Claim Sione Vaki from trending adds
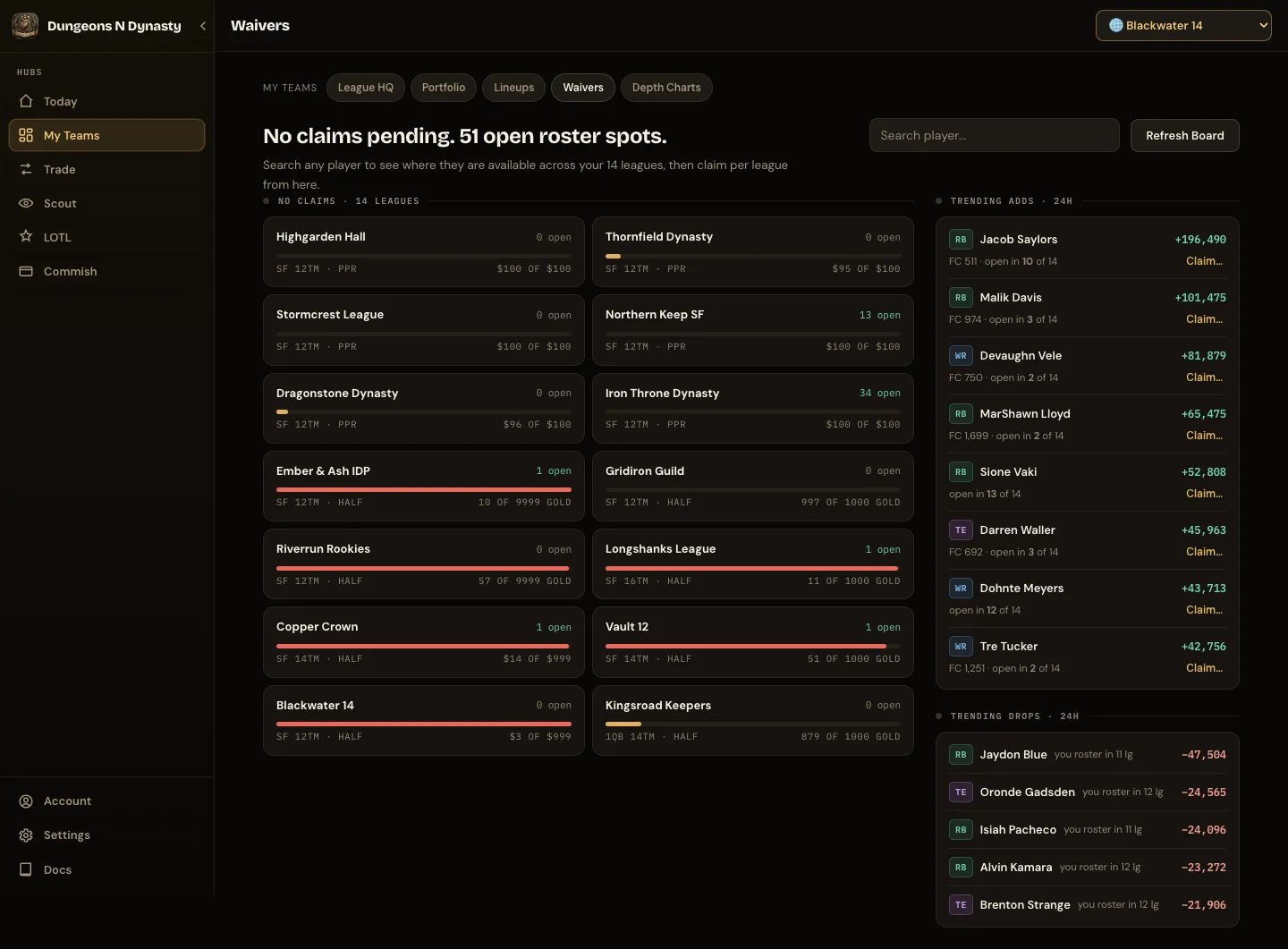The height and width of the screenshot is (949, 1288). 1204,494
